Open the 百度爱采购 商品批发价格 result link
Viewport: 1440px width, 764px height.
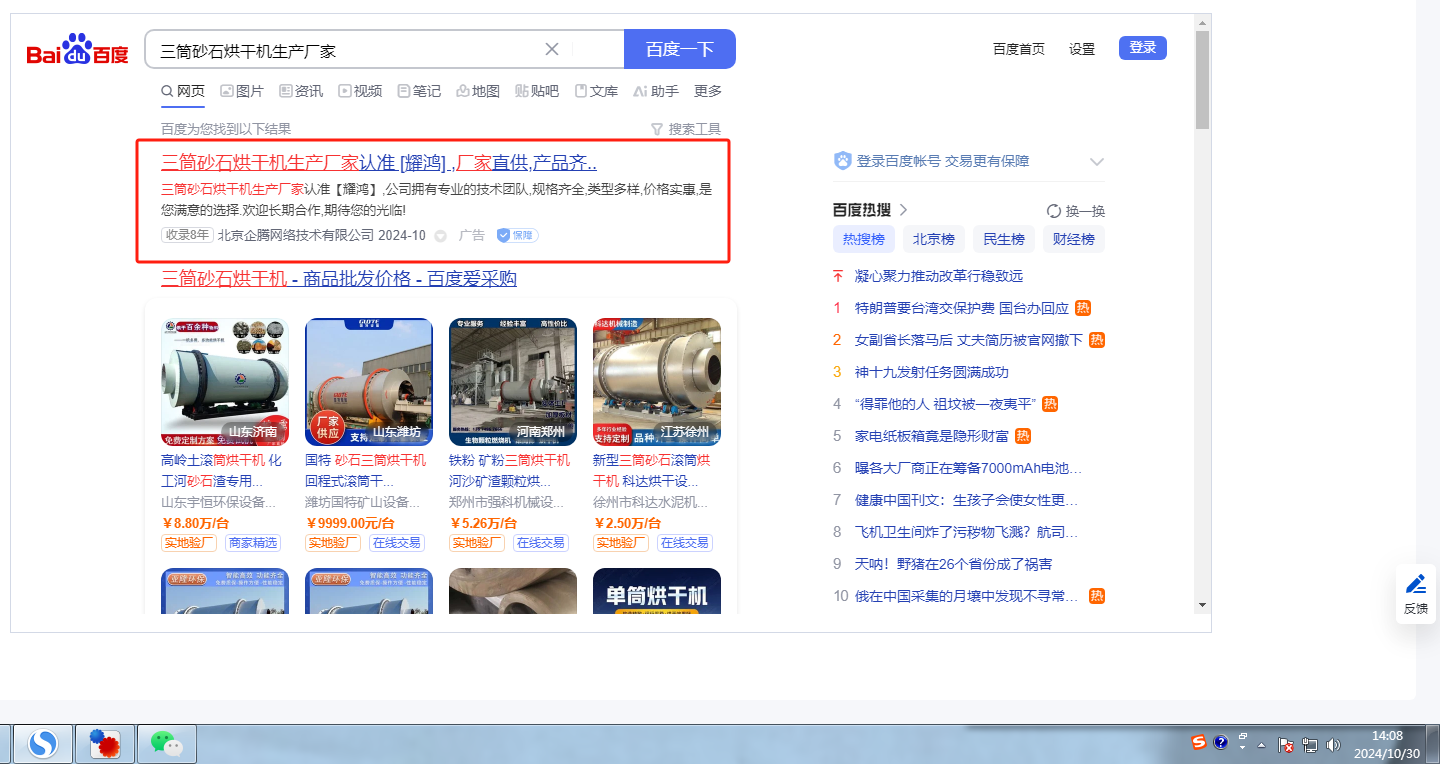pyautogui.click(x=339, y=279)
